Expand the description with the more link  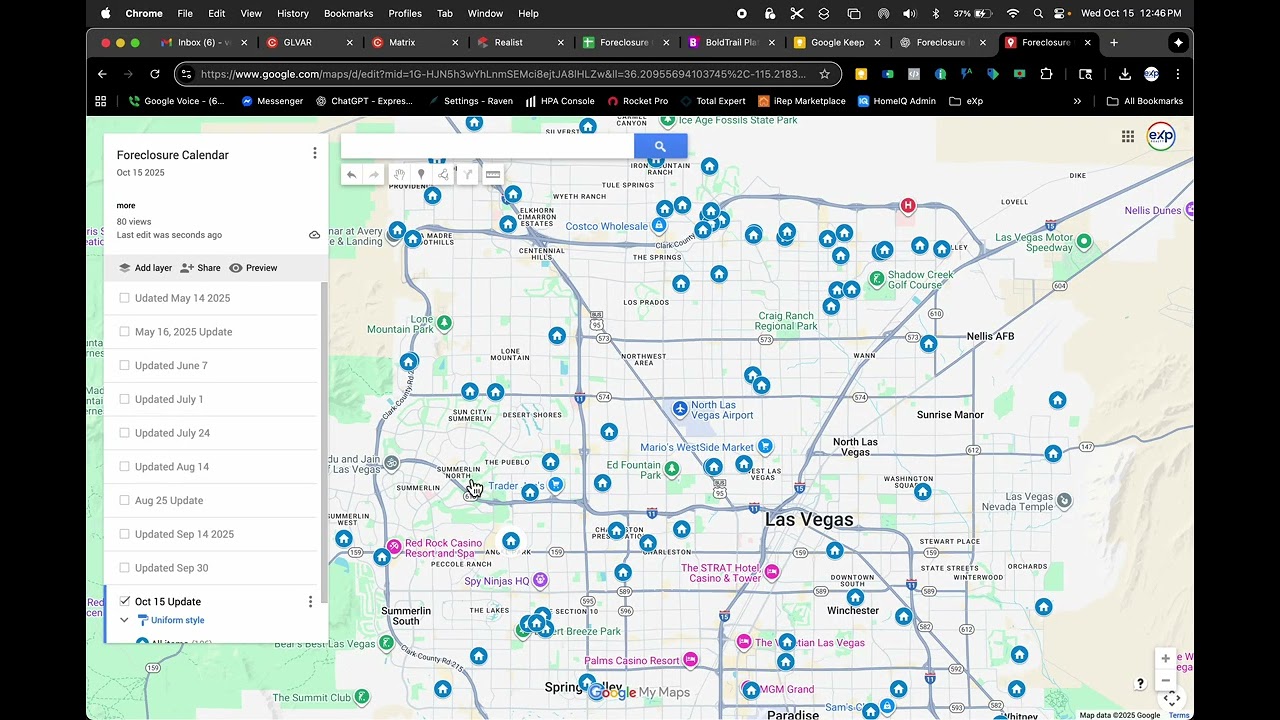tap(126, 206)
